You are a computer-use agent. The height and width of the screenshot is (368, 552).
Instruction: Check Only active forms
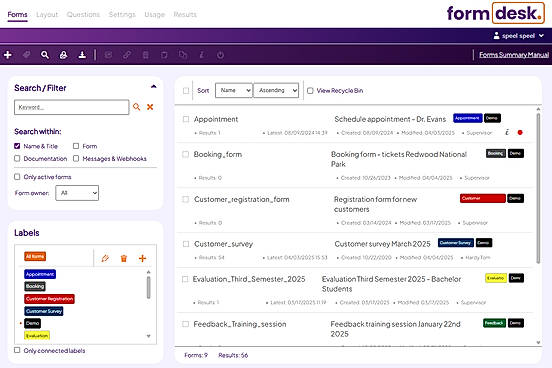(x=17, y=177)
